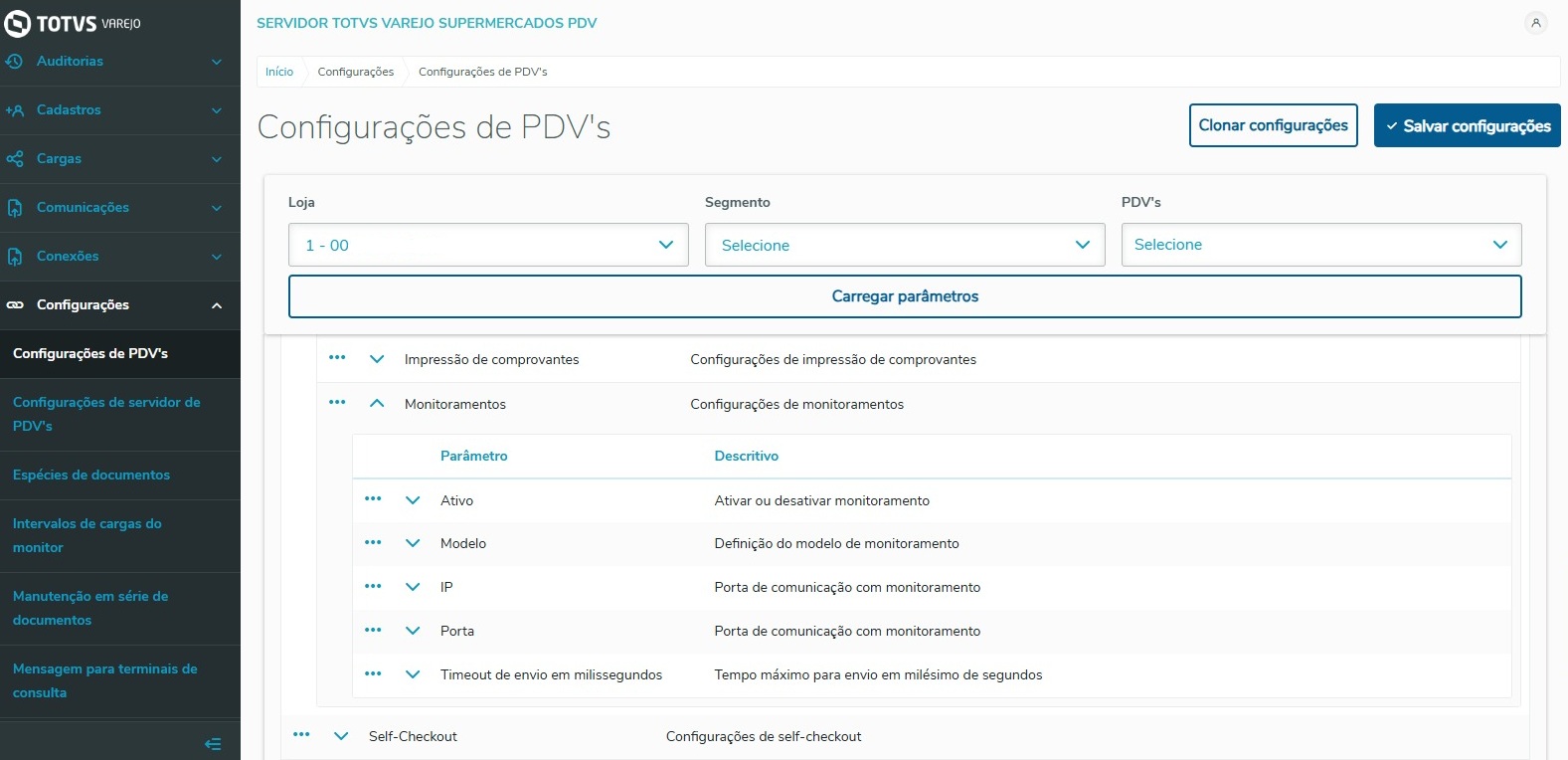Viewport: 1568px width, 760px height.
Task: Go to Início breadcrumb link
Action: [279, 72]
